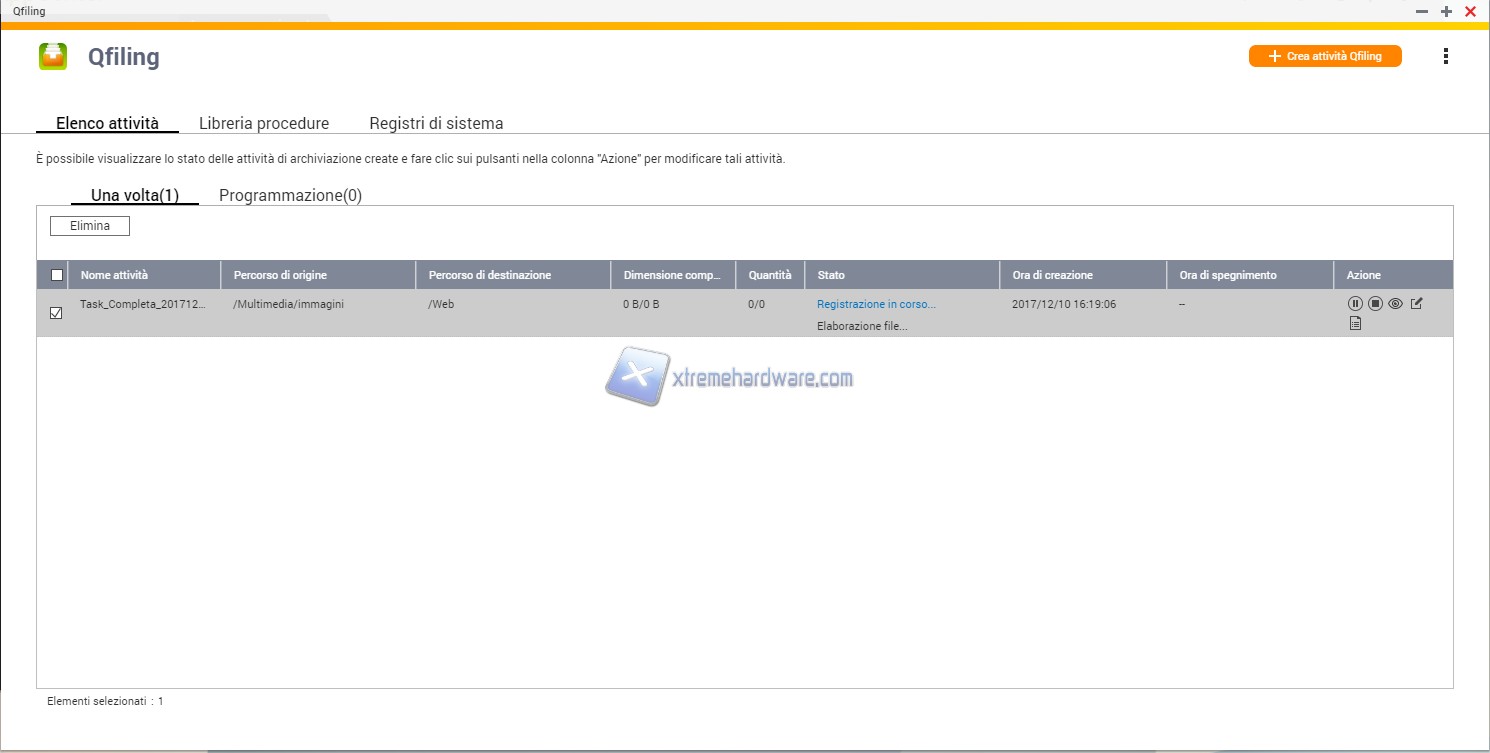Viewport: 1490px width, 753px height.
Task: Pause the running Task_Completa activity
Action: (1355, 304)
